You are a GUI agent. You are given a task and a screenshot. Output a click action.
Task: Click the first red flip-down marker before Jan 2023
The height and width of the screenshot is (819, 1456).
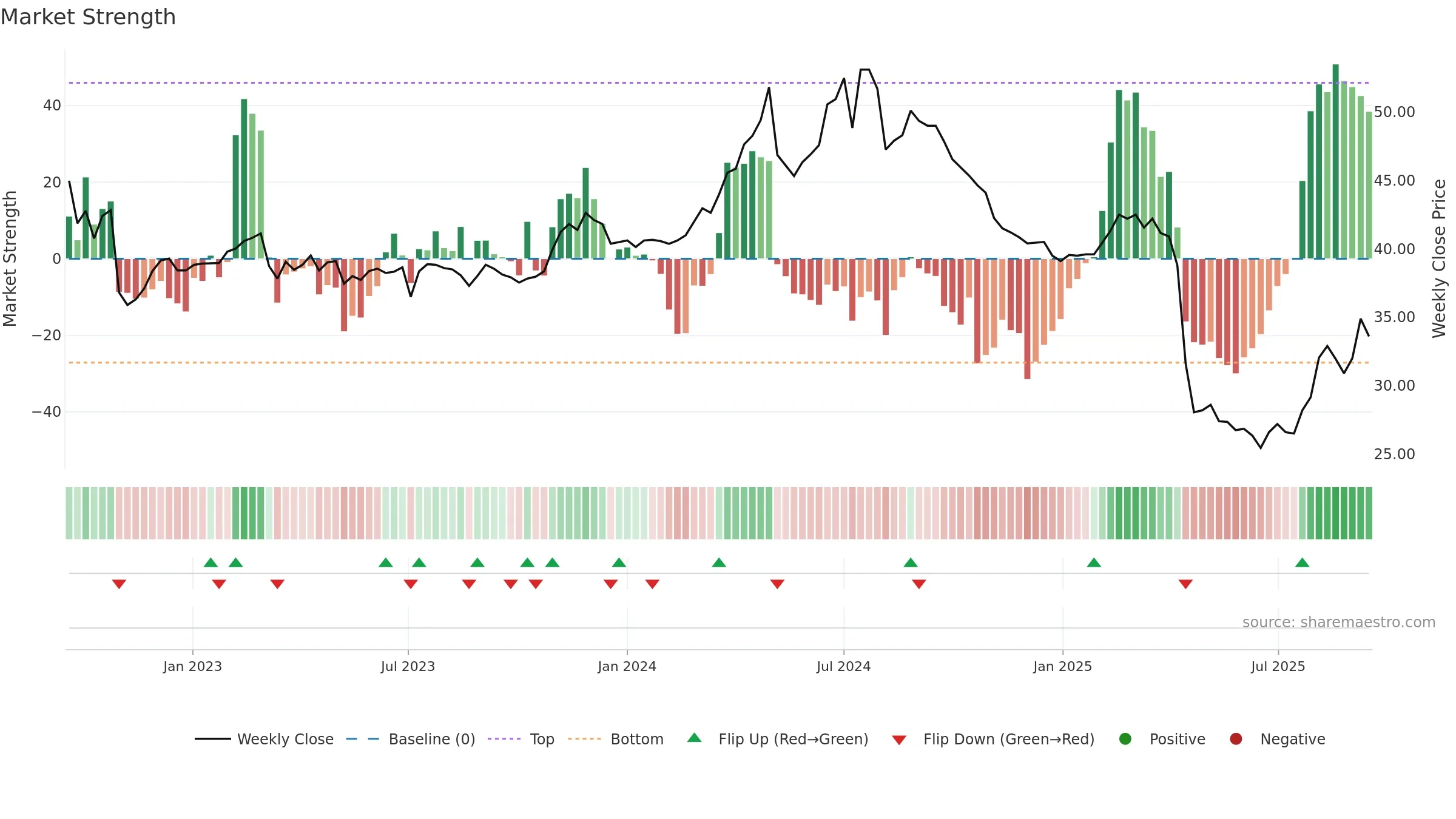(119, 584)
